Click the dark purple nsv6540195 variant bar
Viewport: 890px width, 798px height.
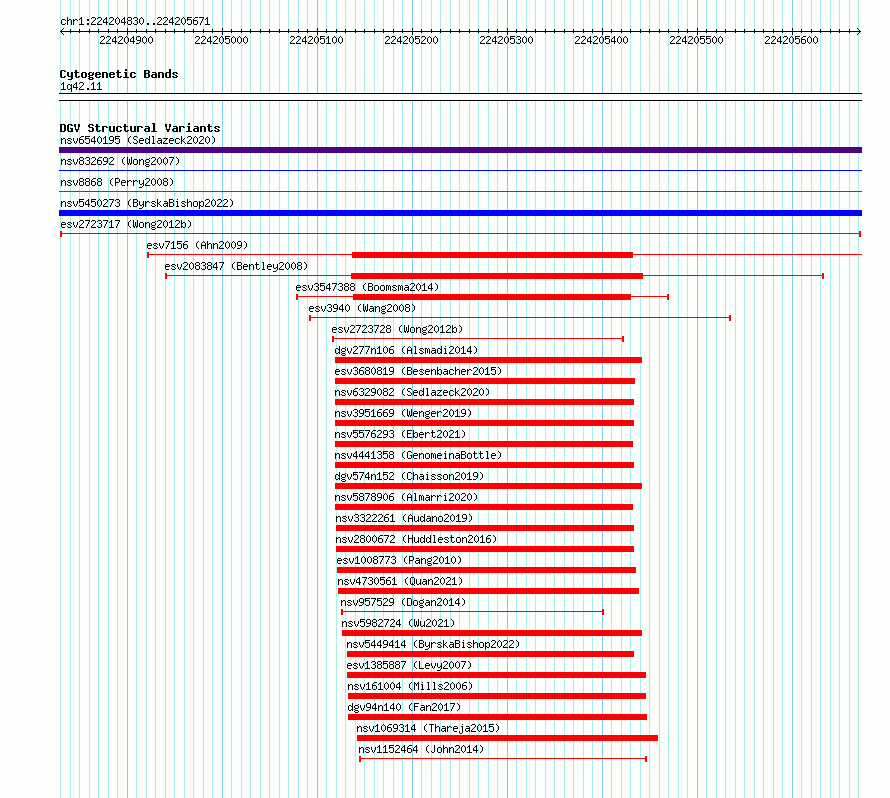(x=460, y=150)
